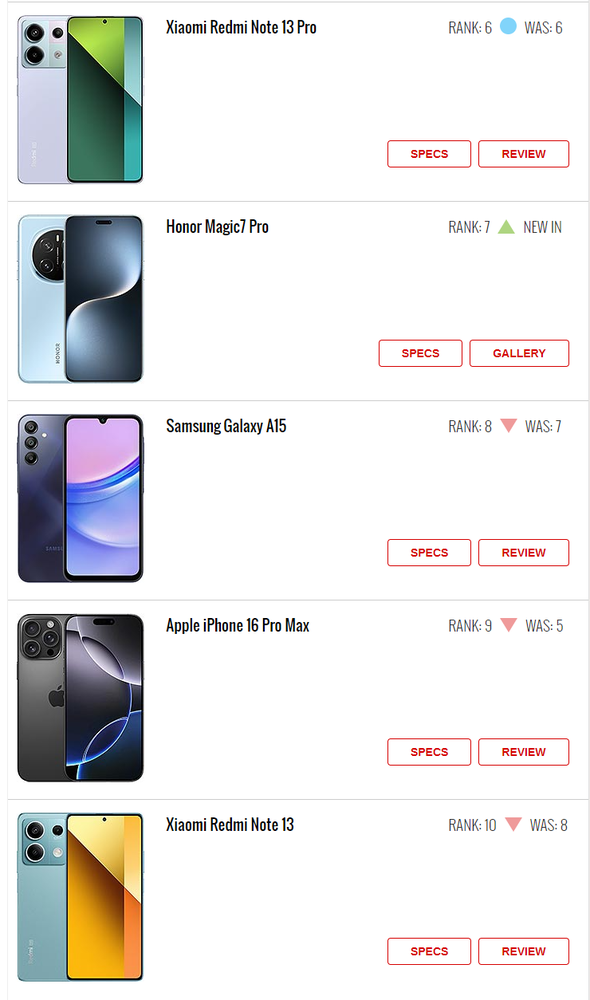
Task: Click the green up arrow beside Honor Magic7 Pro rank
Action: [506, 226]
